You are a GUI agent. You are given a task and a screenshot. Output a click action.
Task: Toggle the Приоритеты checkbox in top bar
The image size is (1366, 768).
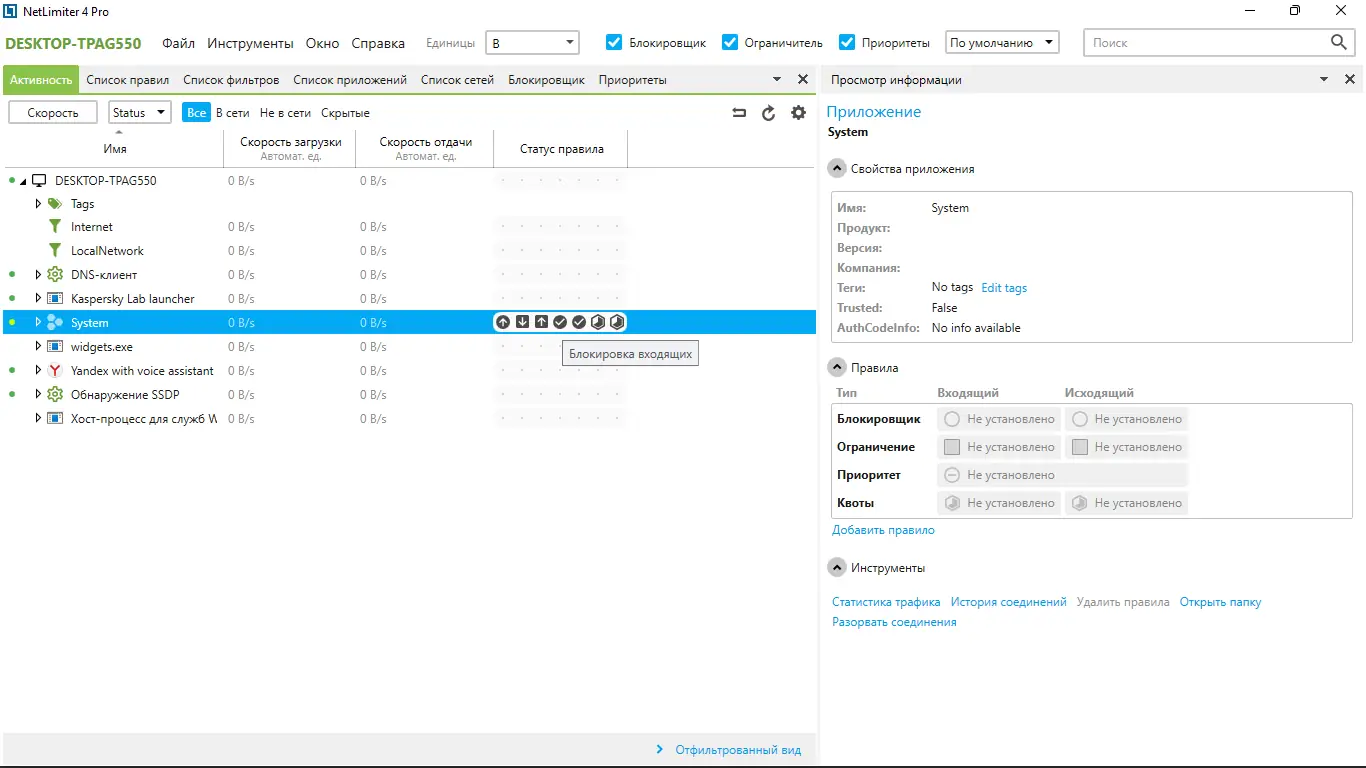pyautogui.click(x=847, y=42)
